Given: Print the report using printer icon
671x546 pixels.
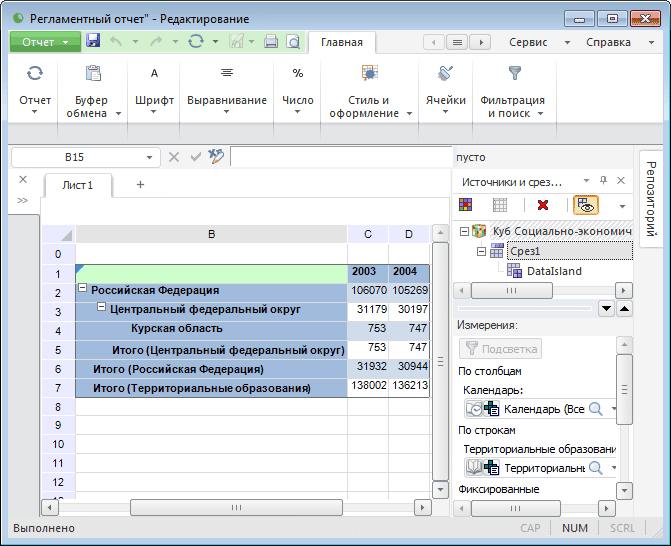Looking at the screenshot, I should click(x=271, y=42).
